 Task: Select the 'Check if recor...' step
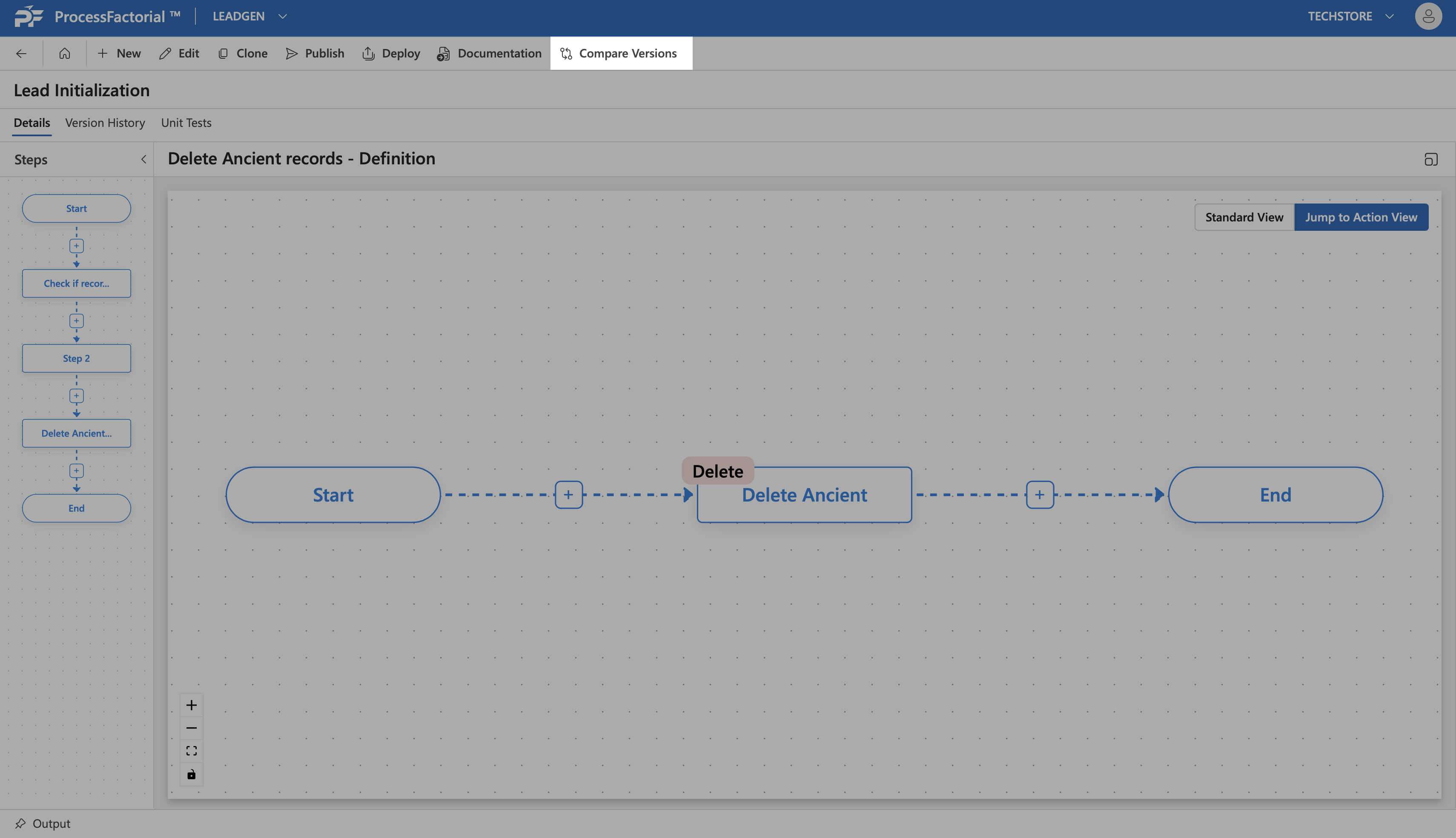click(77, 283)
